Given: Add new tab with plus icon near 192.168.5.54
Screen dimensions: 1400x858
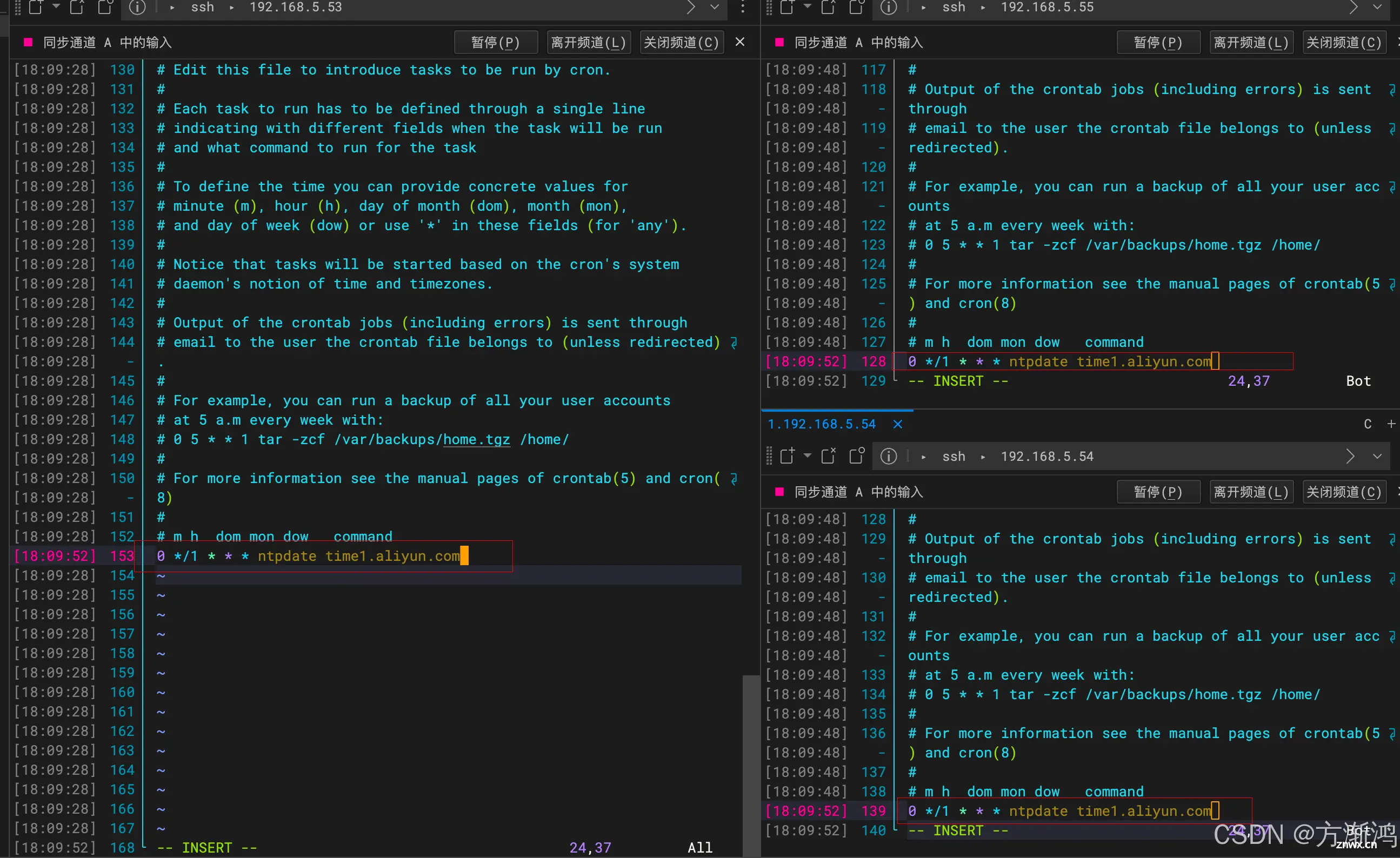Looking at the screenshot, I should (x=1391, y=424).
